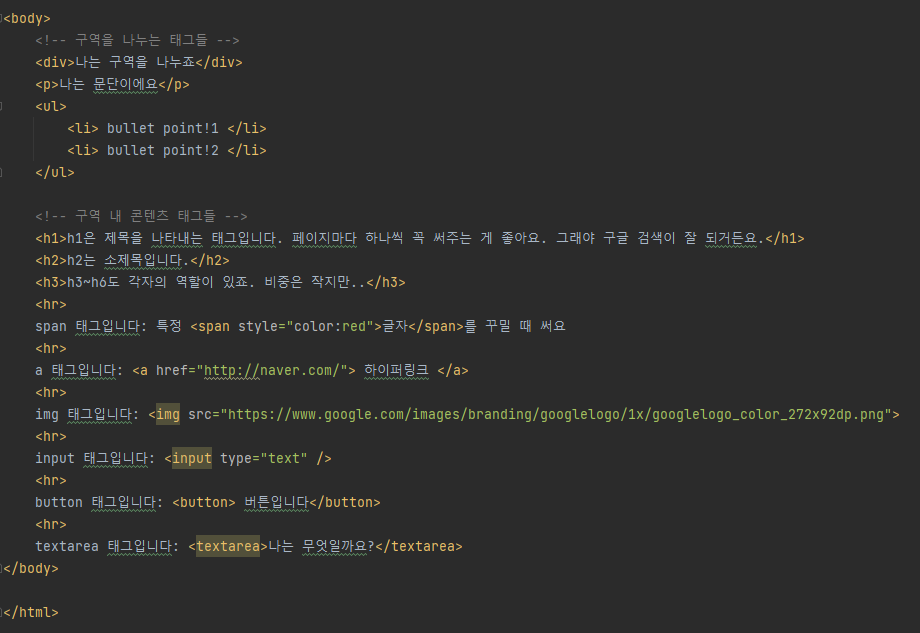Click the link text '하이퍼링크'

pyautogui.click(x=397, y=371)
